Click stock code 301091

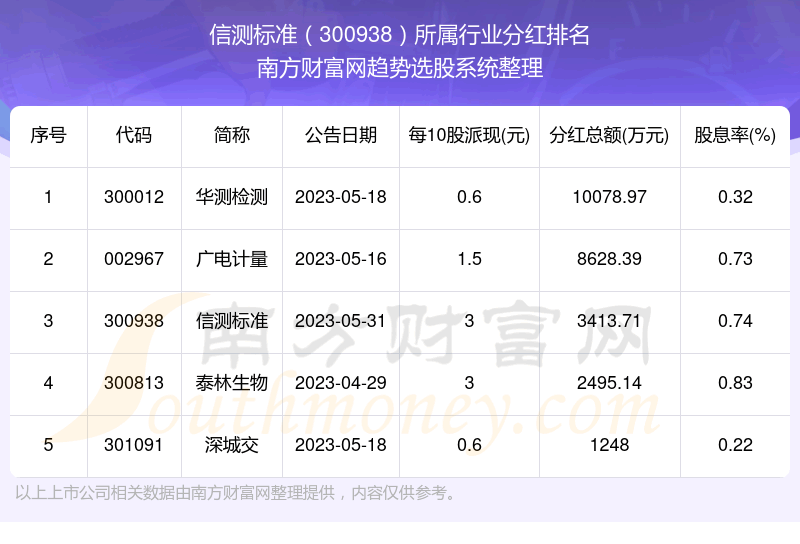point(134,445)
